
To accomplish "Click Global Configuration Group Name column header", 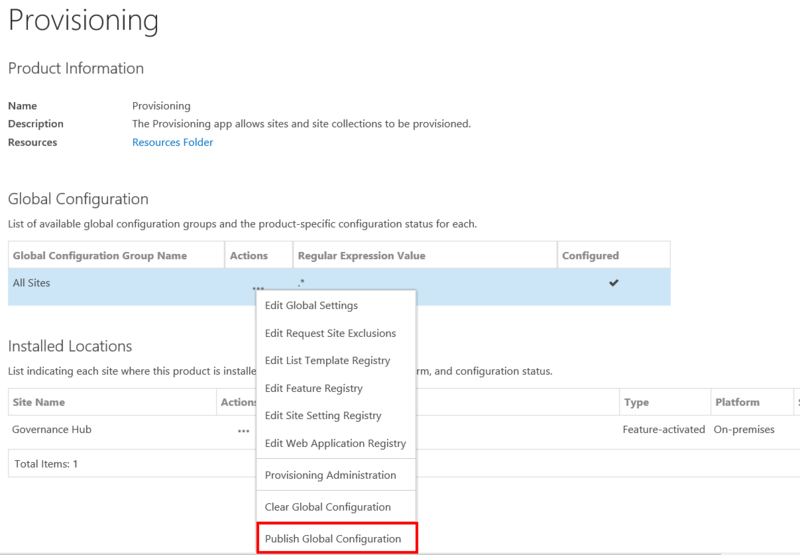I will [100, 255].
